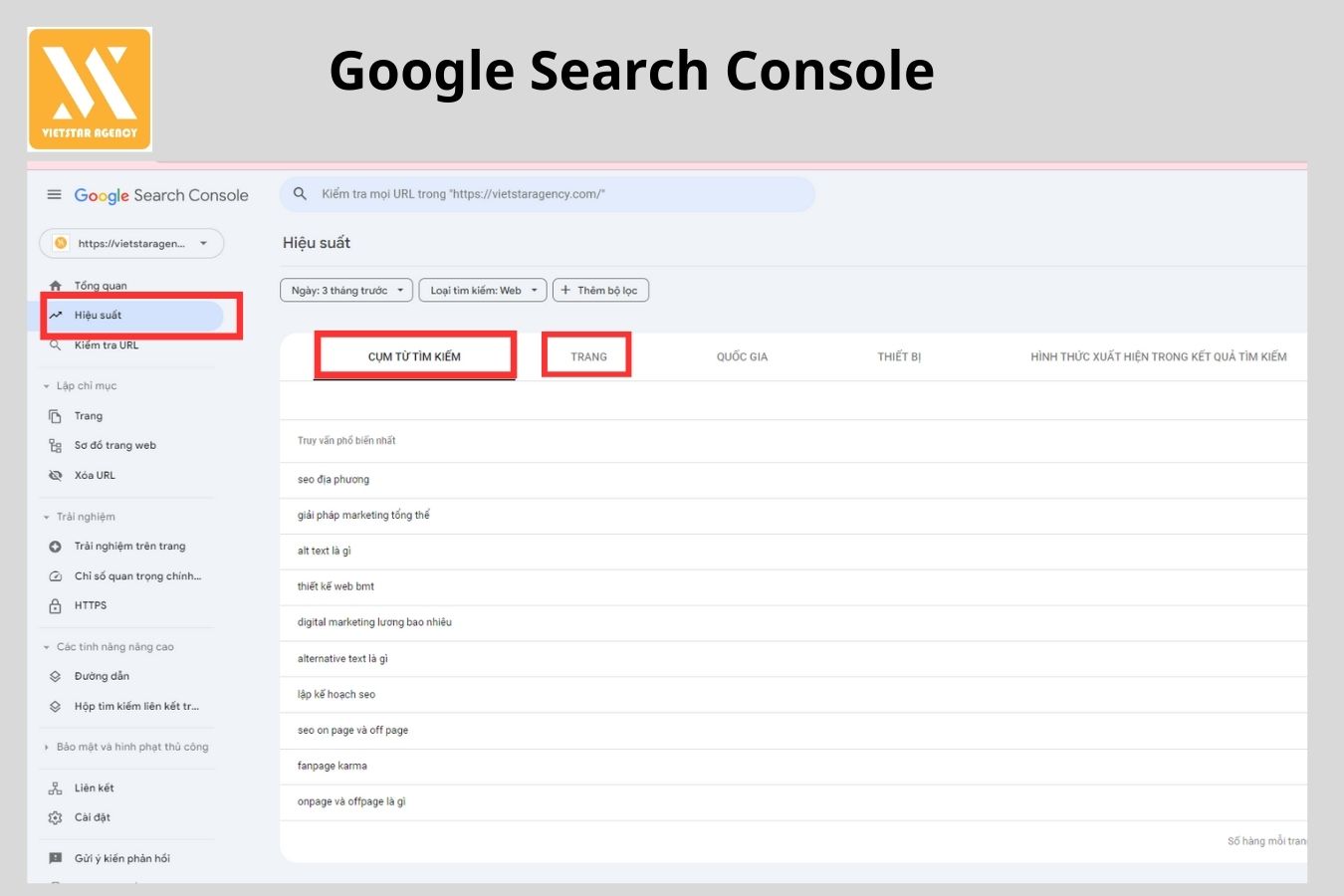
Task: Click the Vietstar Agency logo
Action: pyautogui.click(x=90, y=90)
